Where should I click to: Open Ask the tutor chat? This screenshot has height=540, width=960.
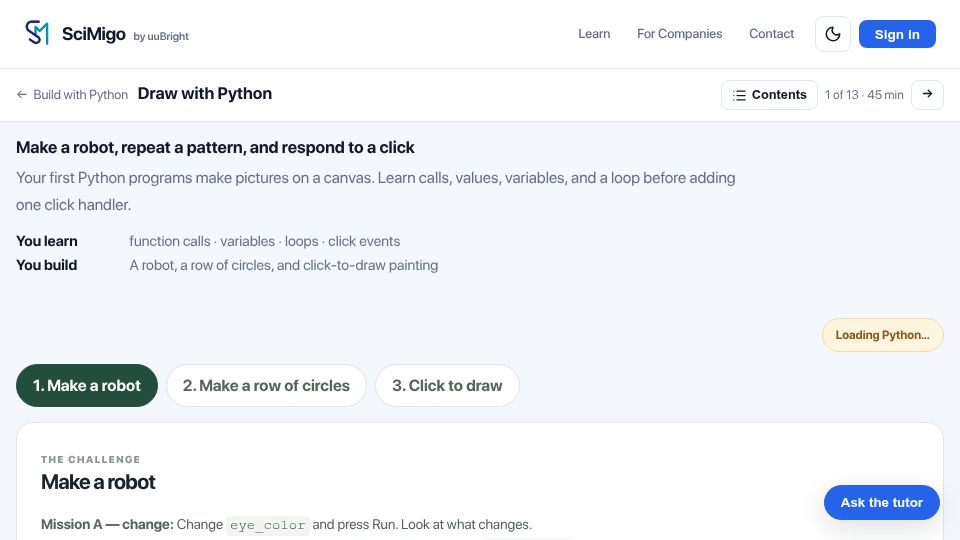pyautogui.click(x=882, y=503)
